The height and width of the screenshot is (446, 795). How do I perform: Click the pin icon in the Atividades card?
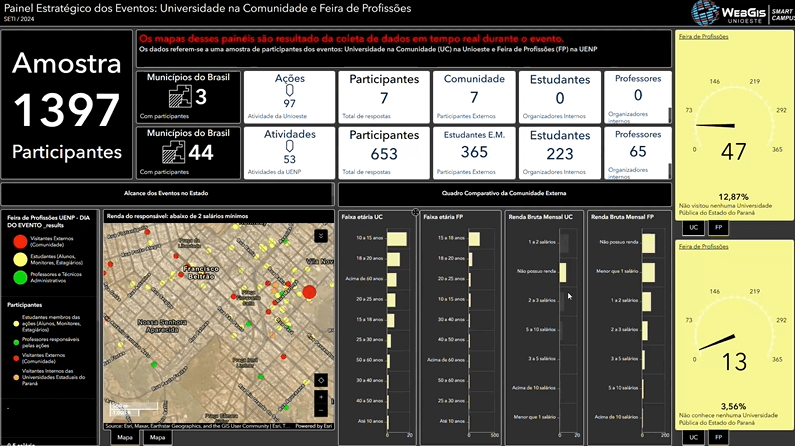point(290,146)
